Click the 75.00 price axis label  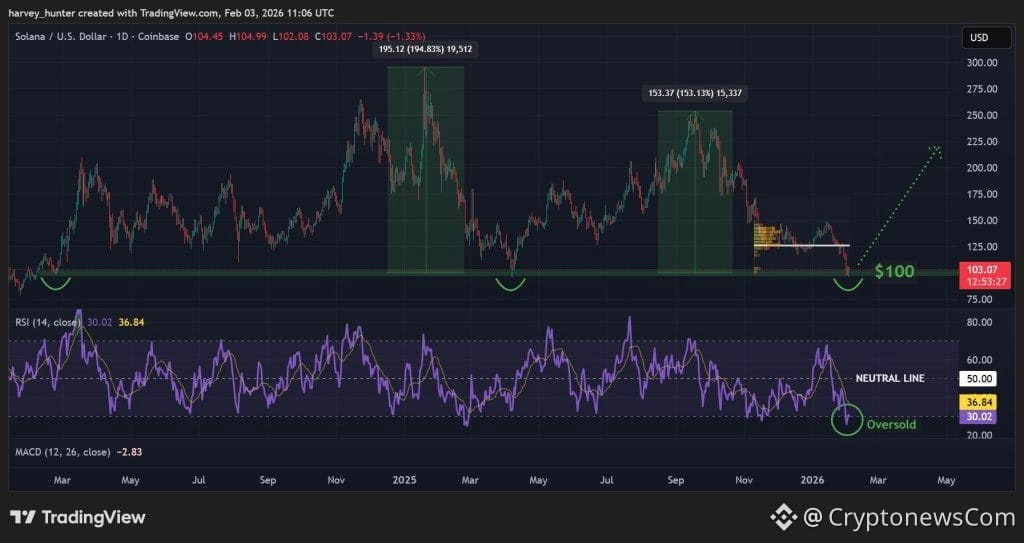click(979, 299)
